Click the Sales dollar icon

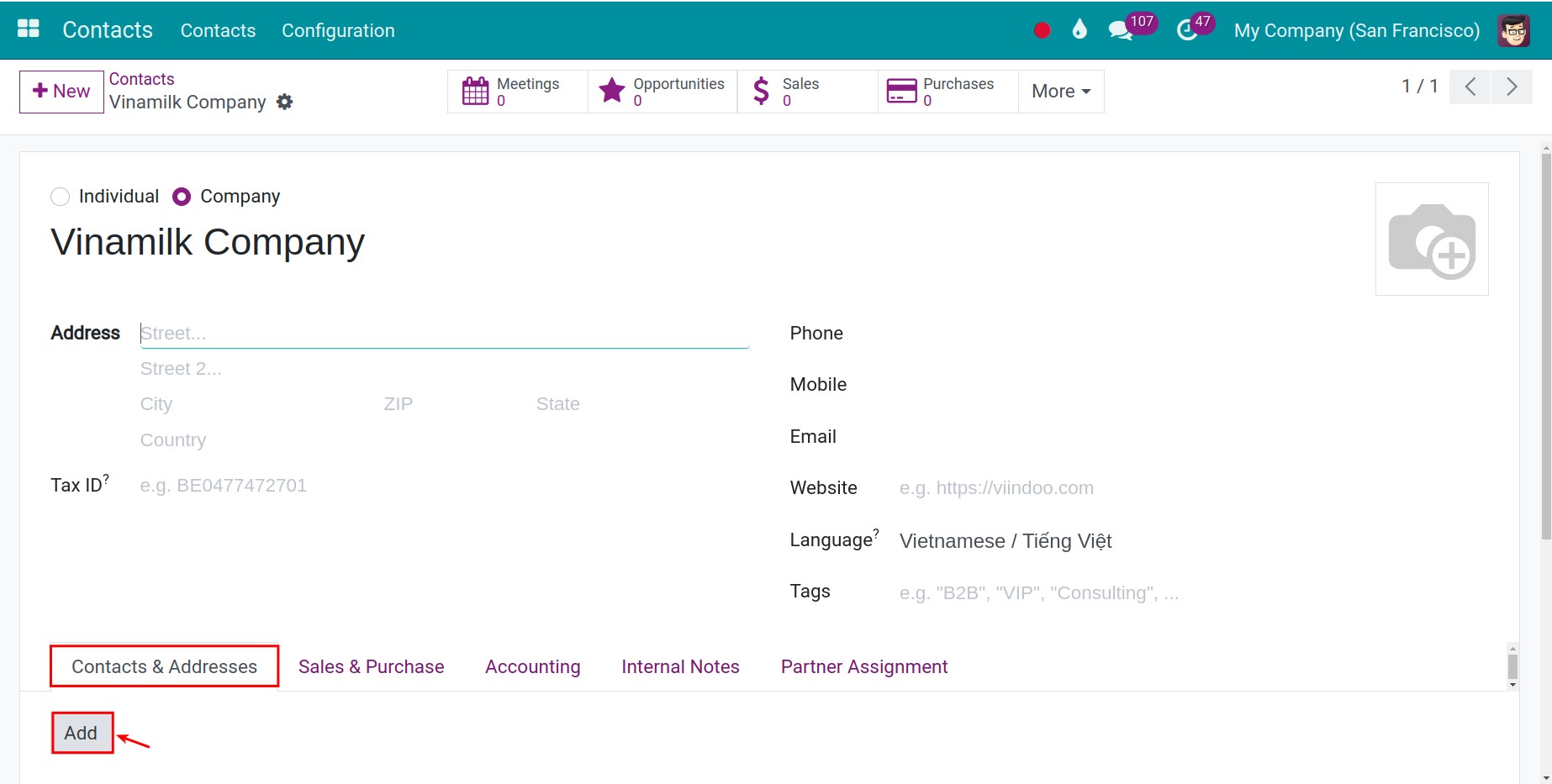(x=761, y=91)
